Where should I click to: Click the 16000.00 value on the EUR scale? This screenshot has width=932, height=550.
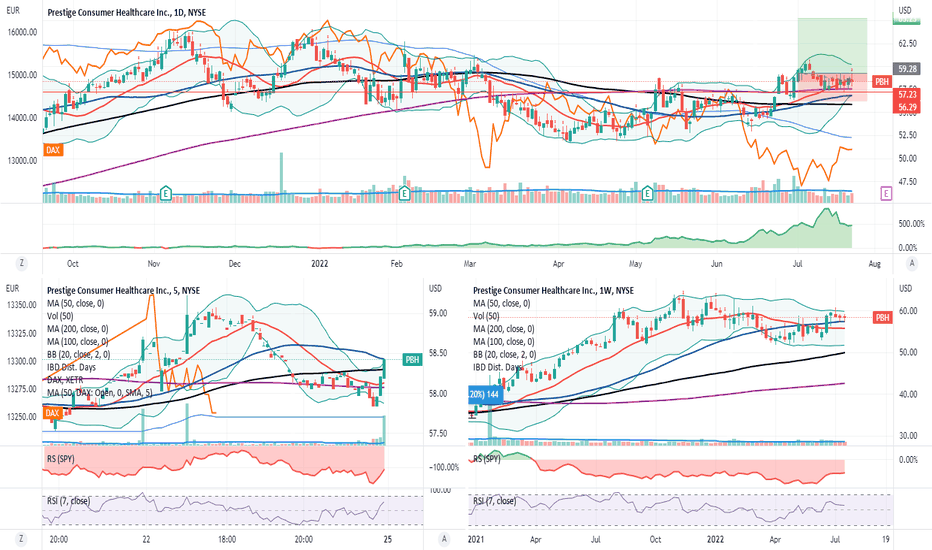[23, 32]
